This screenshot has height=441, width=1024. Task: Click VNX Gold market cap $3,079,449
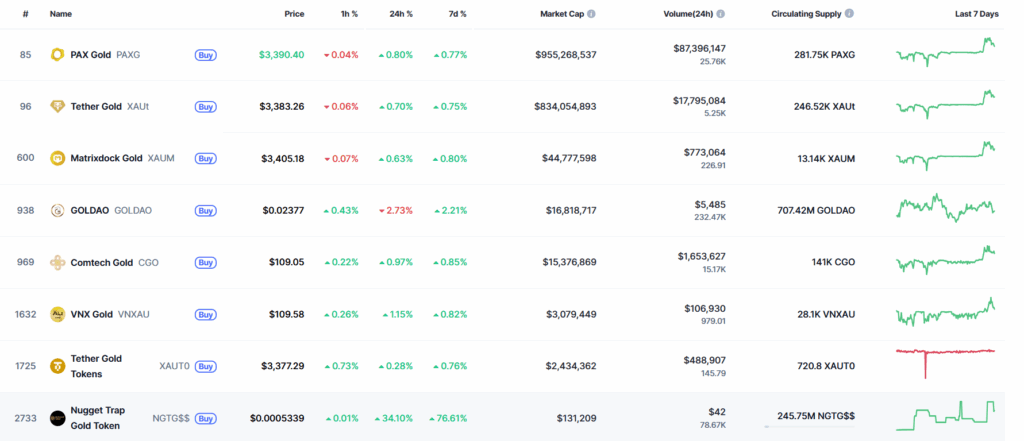[x=571, y=314]
